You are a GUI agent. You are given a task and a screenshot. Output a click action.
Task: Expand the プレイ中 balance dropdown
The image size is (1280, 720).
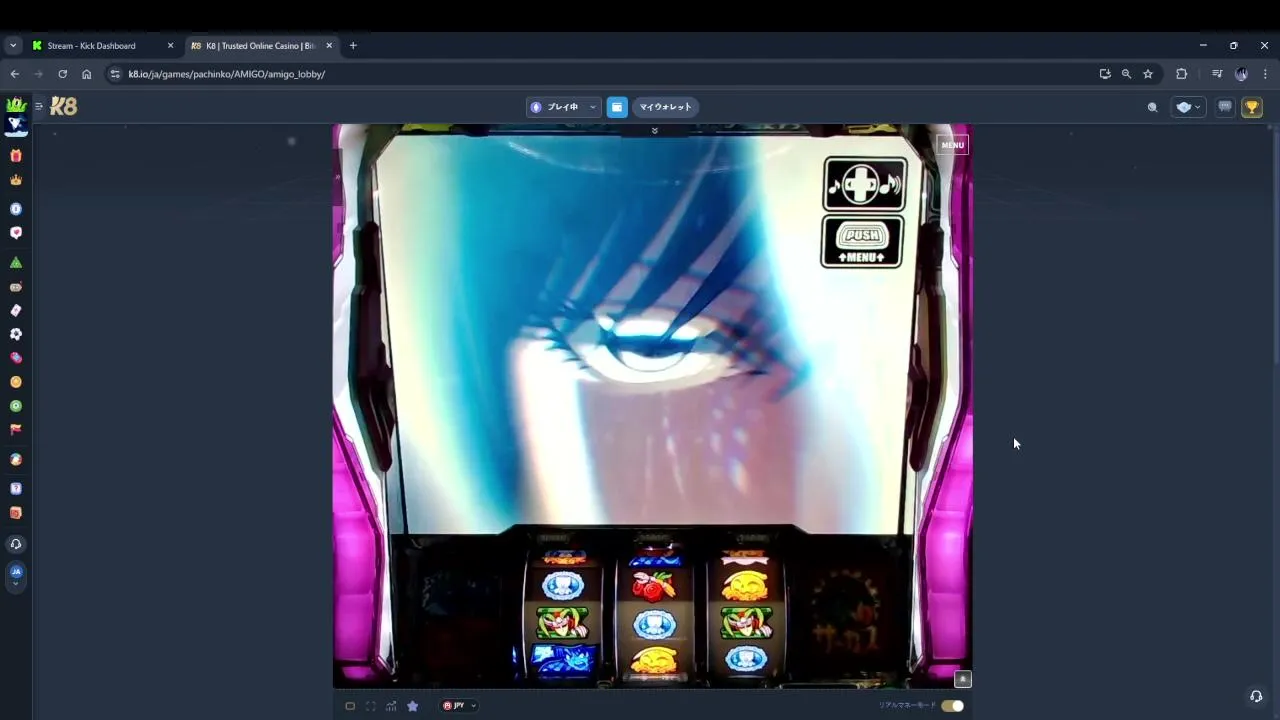click(x=564, y=107)
